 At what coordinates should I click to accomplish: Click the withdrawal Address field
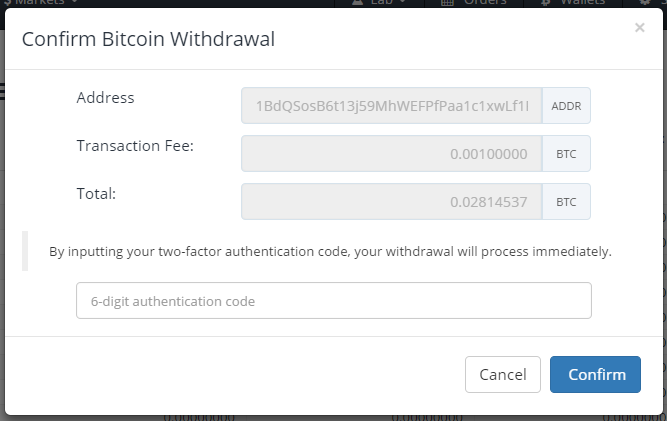point(391,105)
